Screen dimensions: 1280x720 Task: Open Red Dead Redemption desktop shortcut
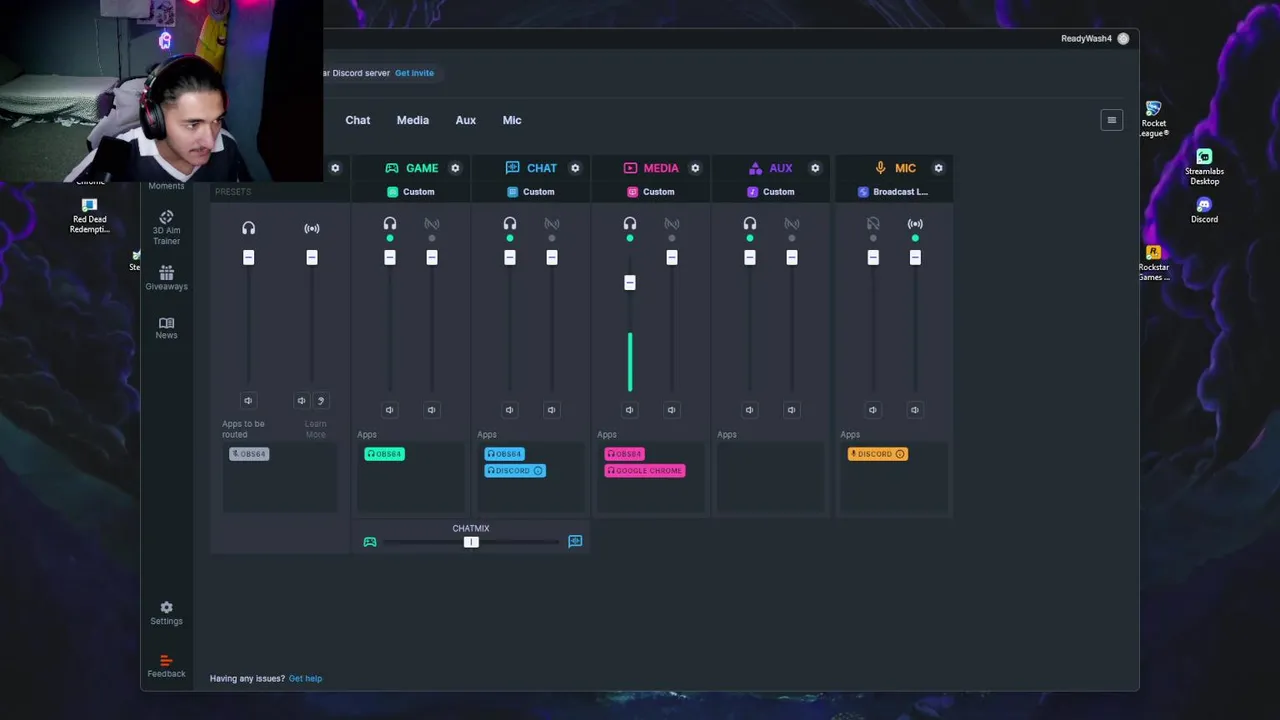tap(89, 216)
